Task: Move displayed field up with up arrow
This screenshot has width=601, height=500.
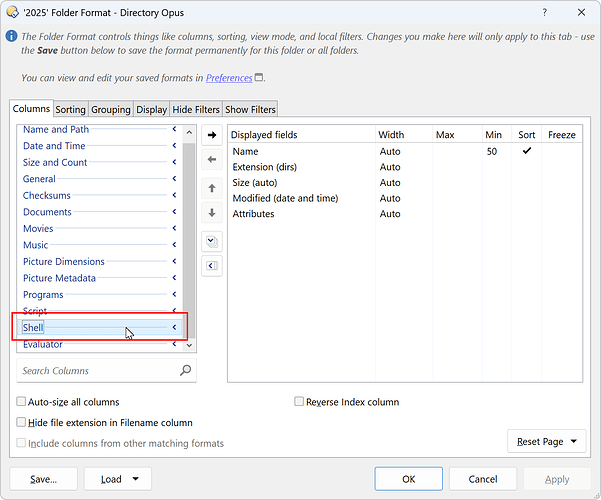Action: [x=212, y=188]
